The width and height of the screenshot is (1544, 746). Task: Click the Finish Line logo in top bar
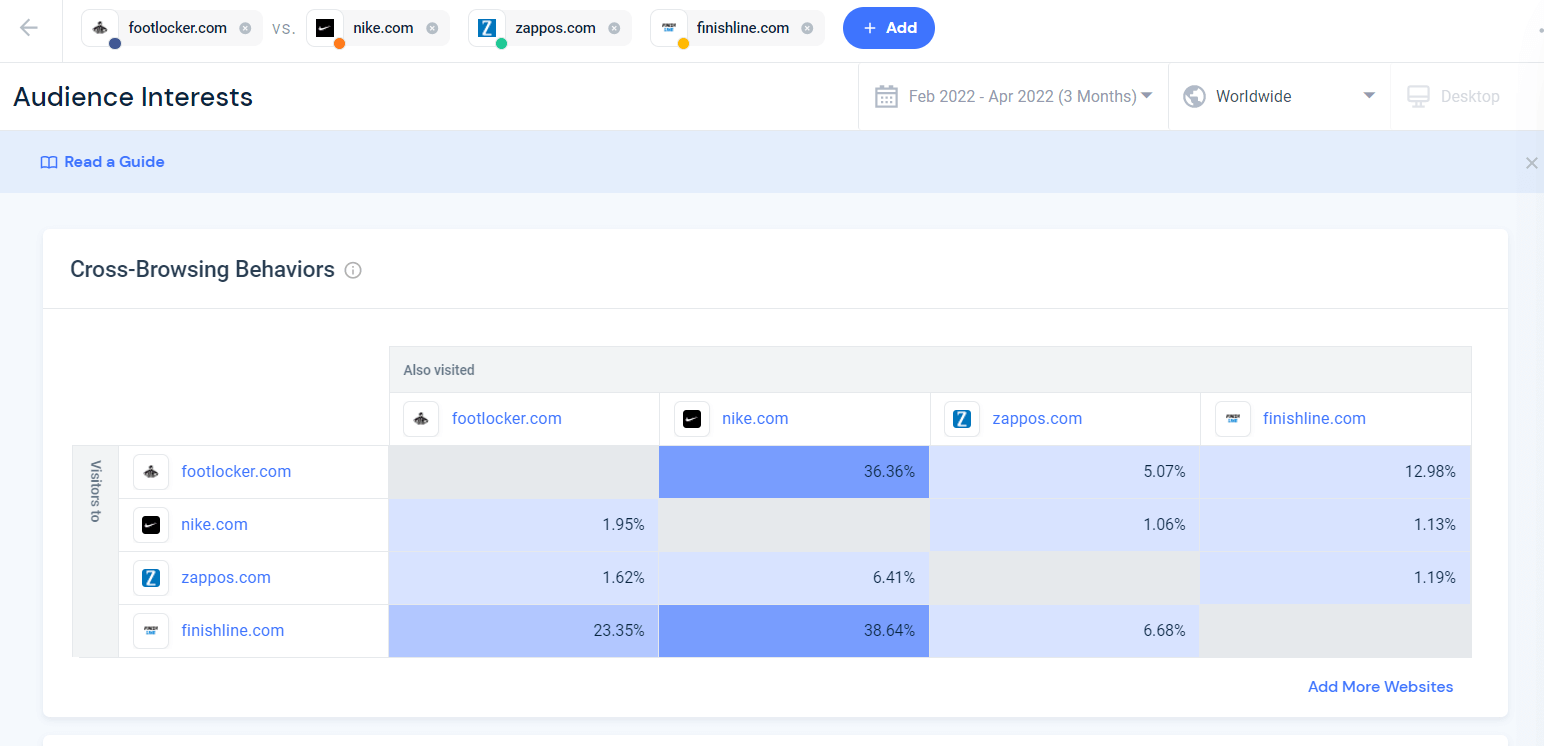tap(669, 28)
